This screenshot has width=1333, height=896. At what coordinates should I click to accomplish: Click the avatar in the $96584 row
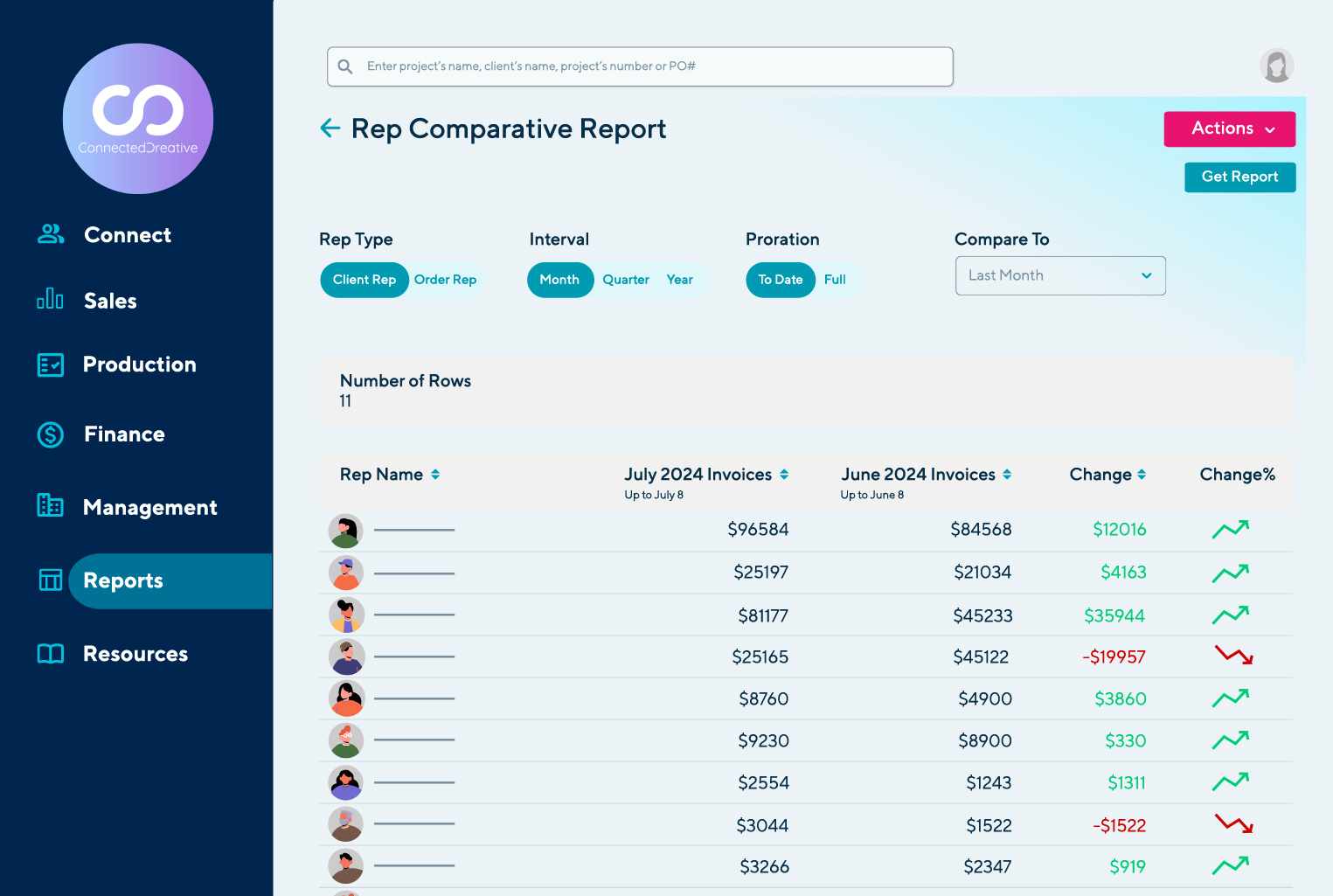coord(346,531)
